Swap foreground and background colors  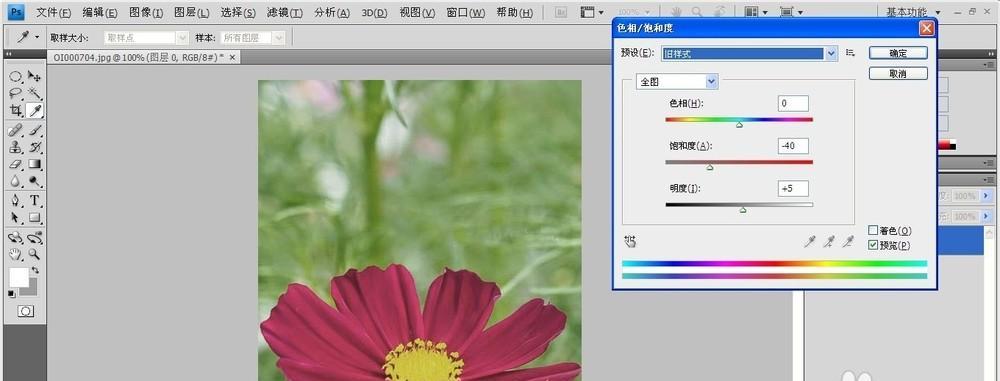[x=35, y=271]
